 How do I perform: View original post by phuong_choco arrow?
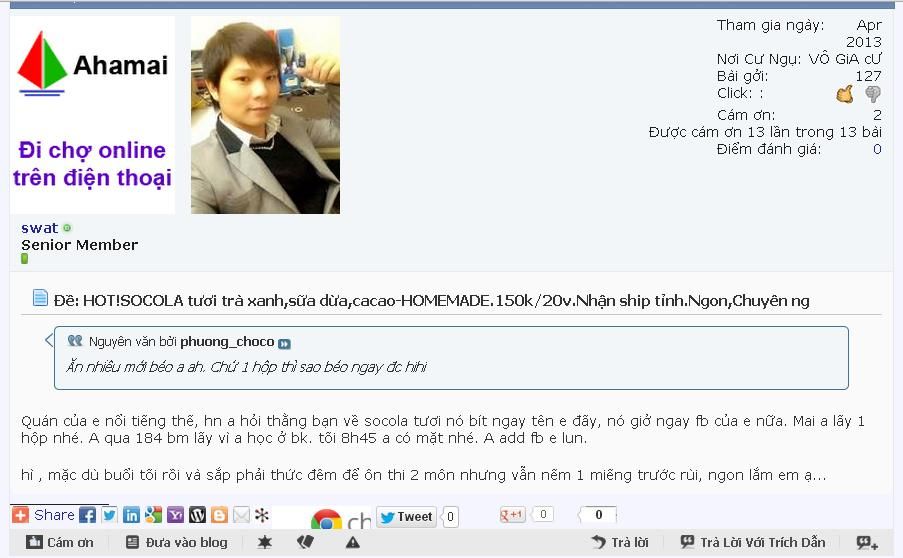pos(284,344)
